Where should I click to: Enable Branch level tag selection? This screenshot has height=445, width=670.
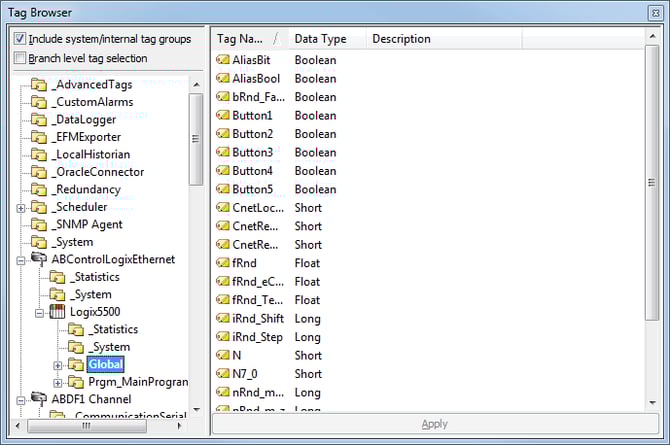click(20, 58)
